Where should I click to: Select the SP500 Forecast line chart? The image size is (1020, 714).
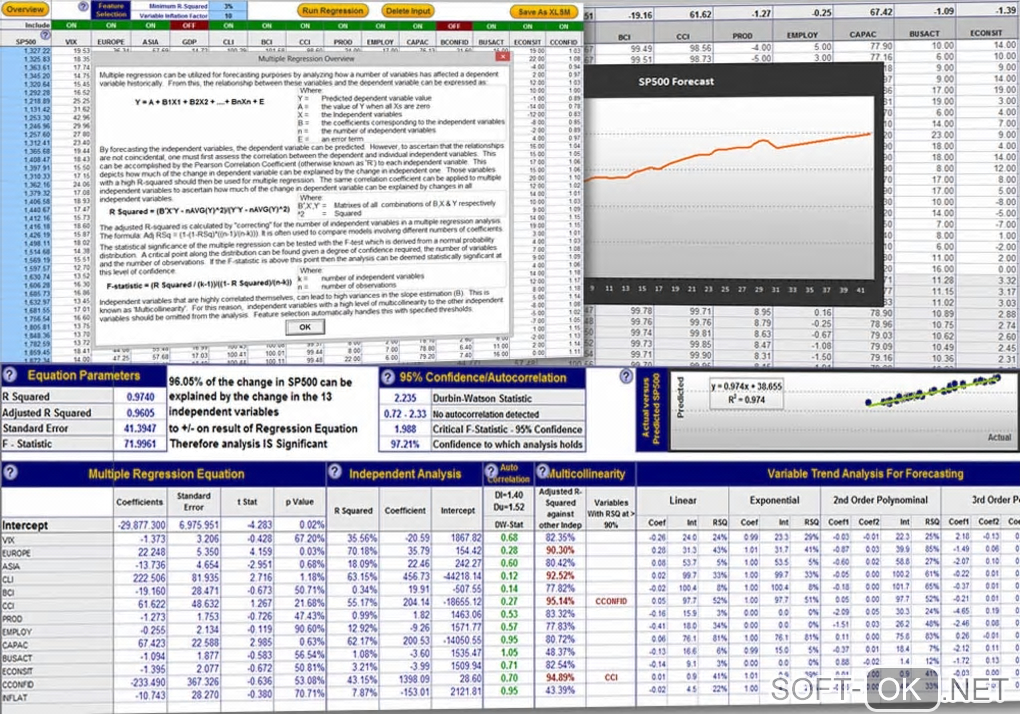pyautogui.click(x=735, y=187)
